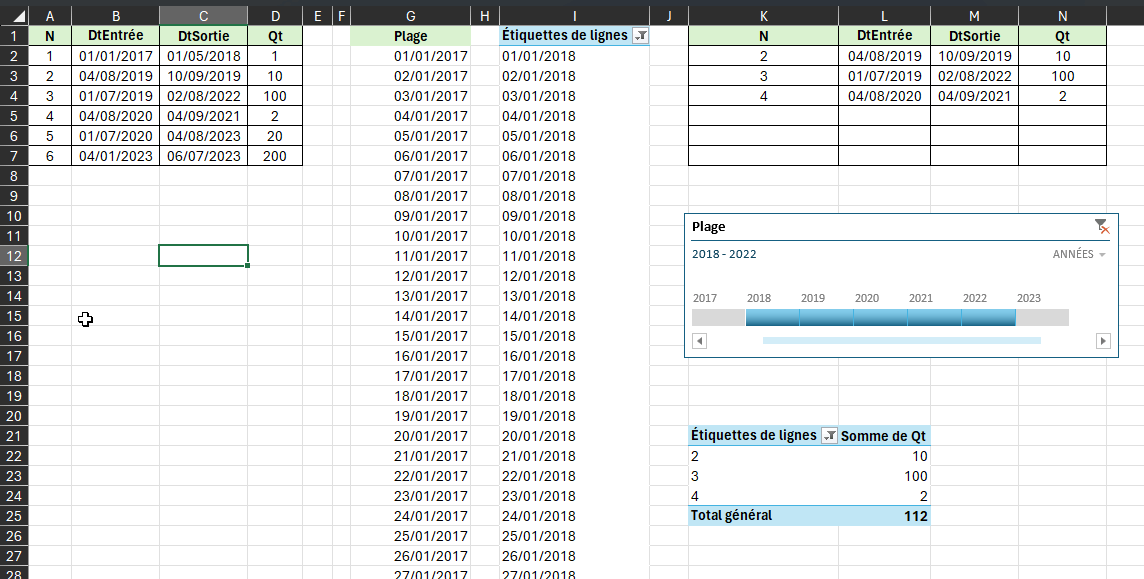
Task: Select column G header
Action: pos(411,16)
